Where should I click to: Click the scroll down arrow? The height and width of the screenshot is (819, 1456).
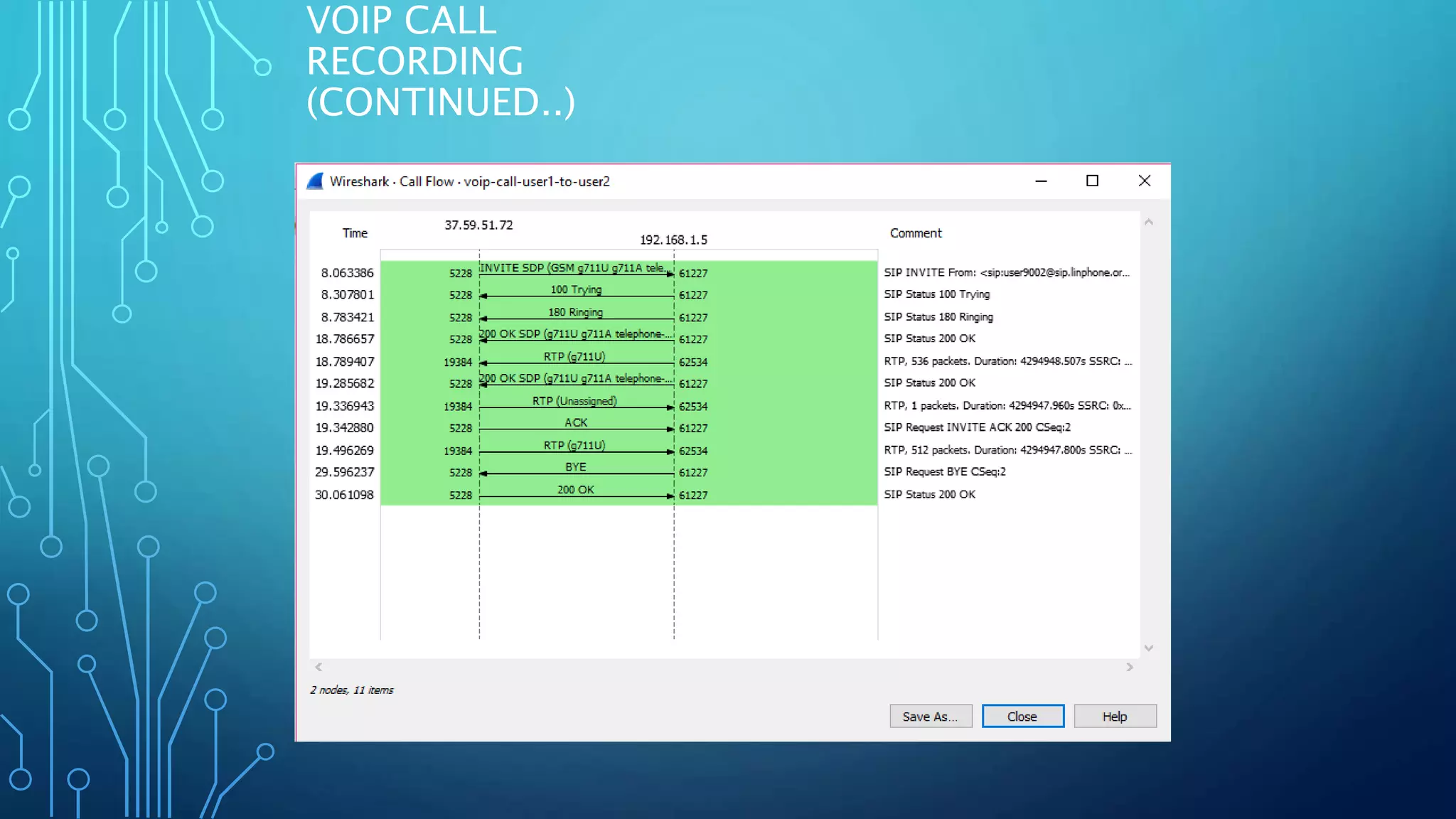[1148, 648]
